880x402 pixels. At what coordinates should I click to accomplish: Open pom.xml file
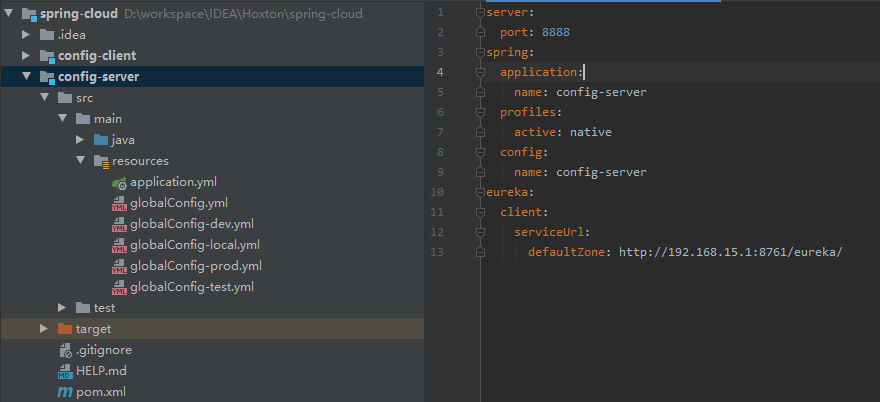pos(101,392)
